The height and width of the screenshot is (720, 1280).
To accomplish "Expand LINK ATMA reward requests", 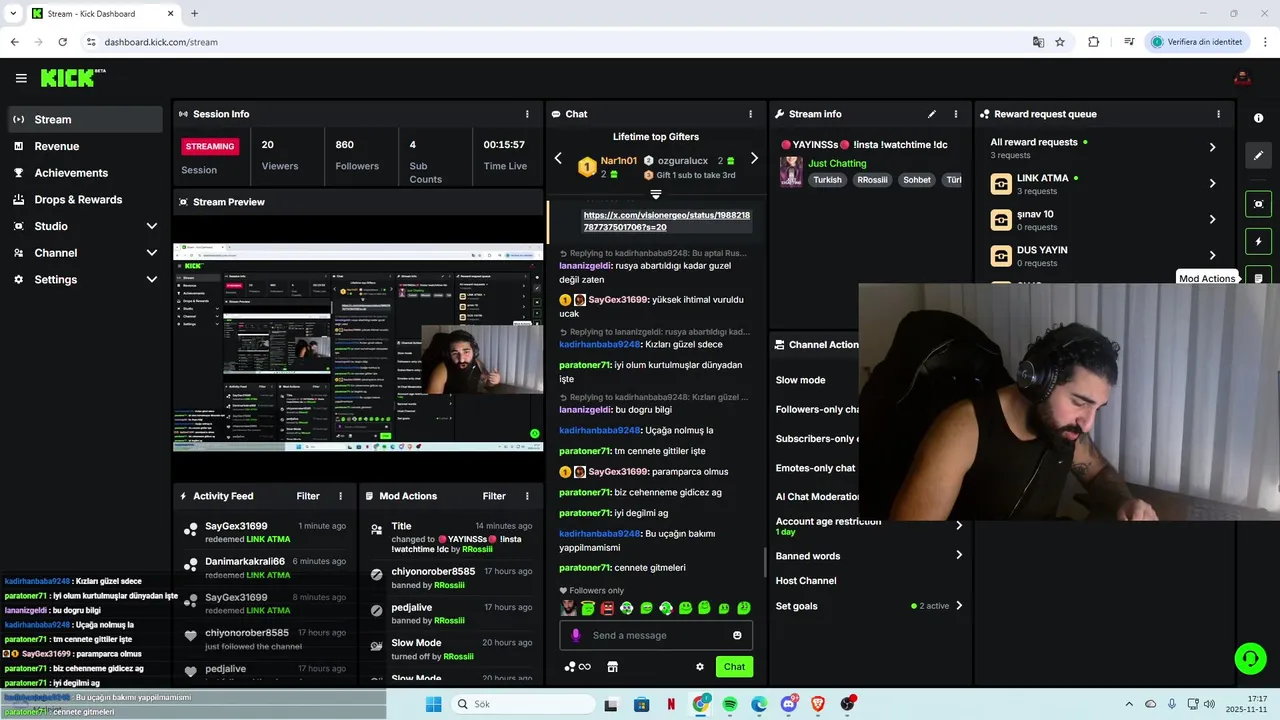I will click(x=1212, y=184).
